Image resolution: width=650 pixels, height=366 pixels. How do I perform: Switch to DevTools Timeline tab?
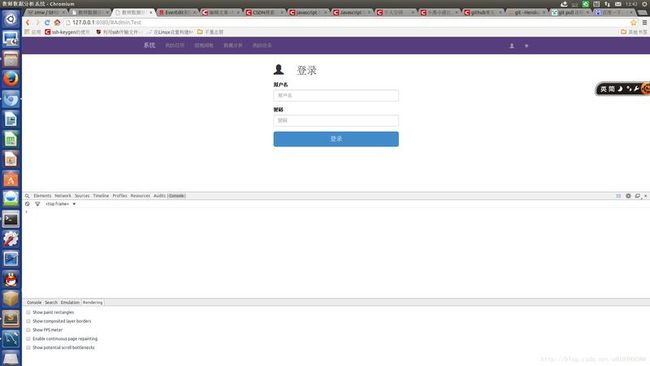pyautogui.click(x=101, y=196)
